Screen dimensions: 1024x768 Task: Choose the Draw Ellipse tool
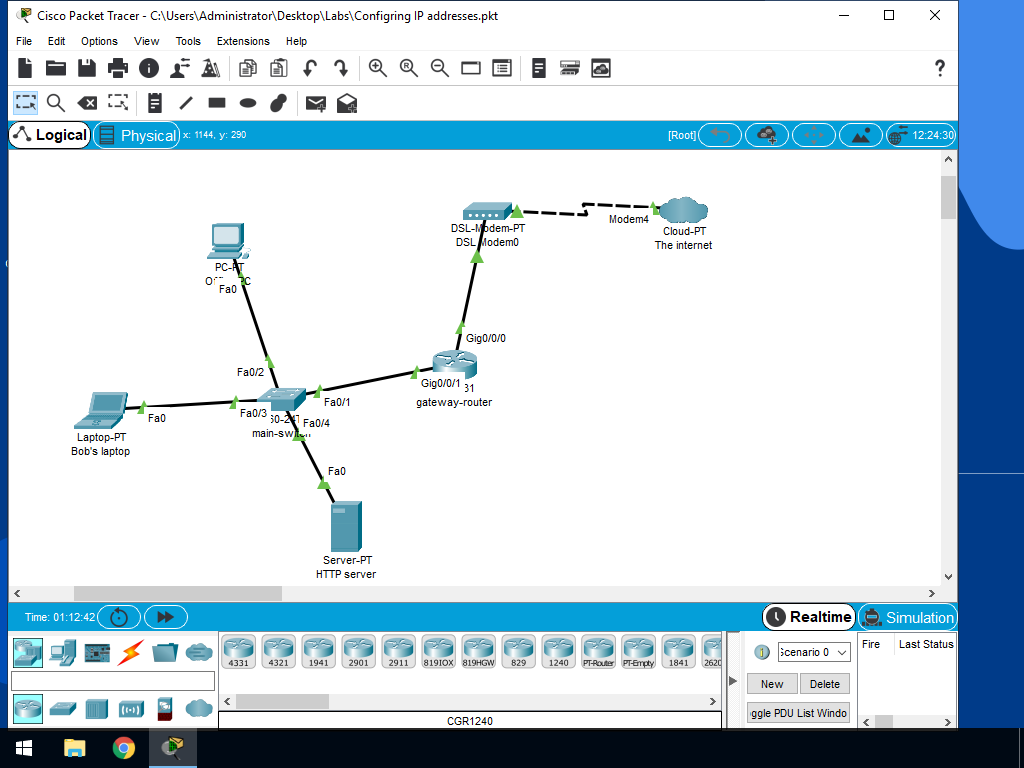[x=248, y=103]
